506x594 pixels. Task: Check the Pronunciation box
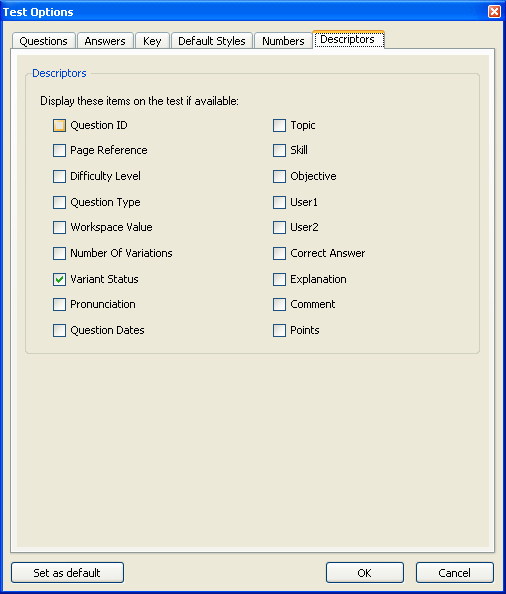point(59,304)
